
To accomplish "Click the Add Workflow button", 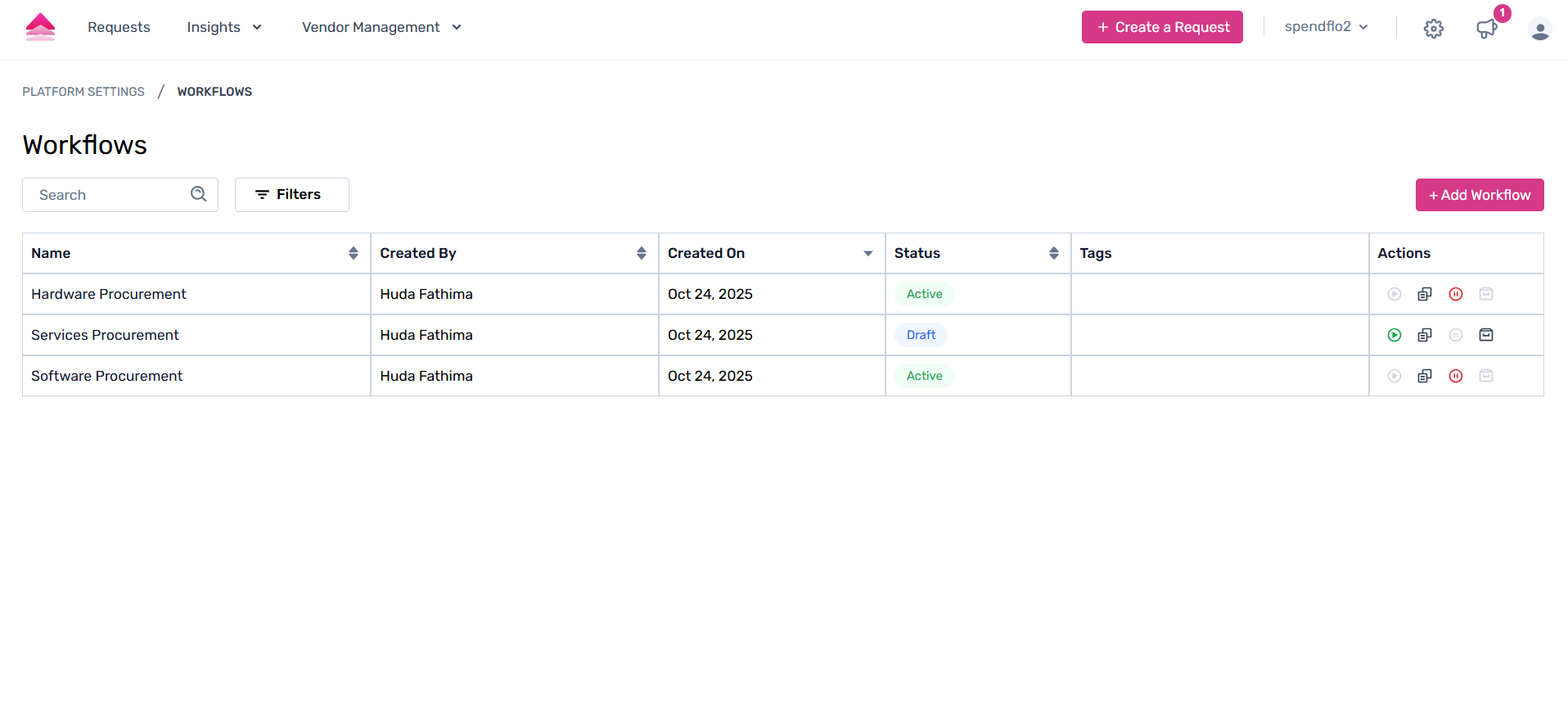I will pyautogui.click(x=1480, y=195).
